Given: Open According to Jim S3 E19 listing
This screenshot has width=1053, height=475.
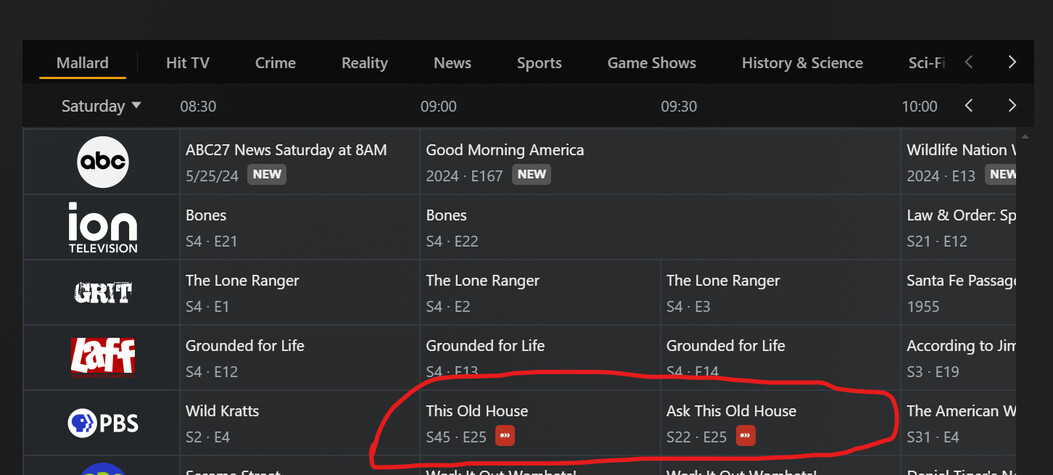Looking at the screenshot, I should click(x=958, y=357).
